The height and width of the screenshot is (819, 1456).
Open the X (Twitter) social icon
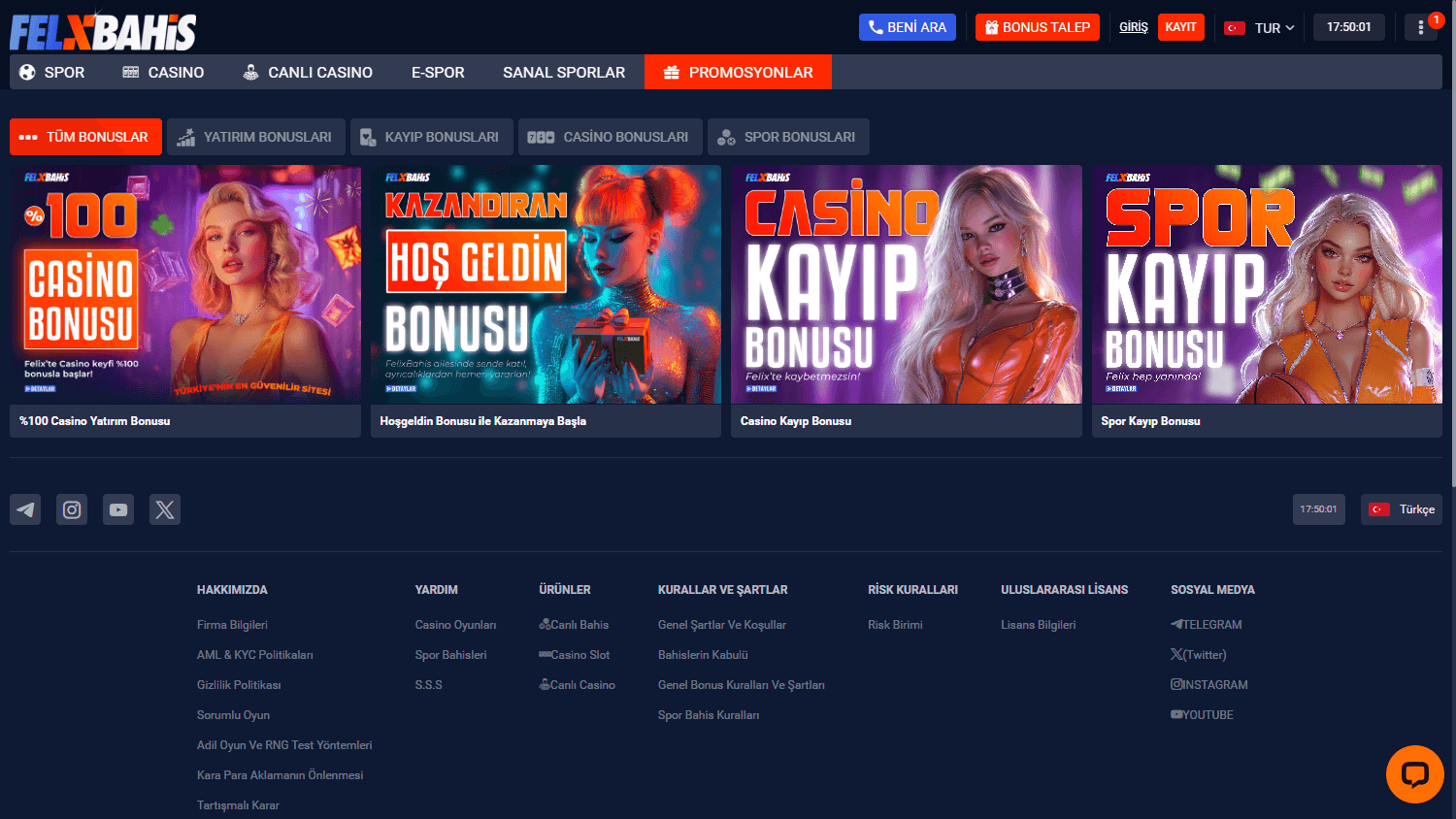pos(165,509)
